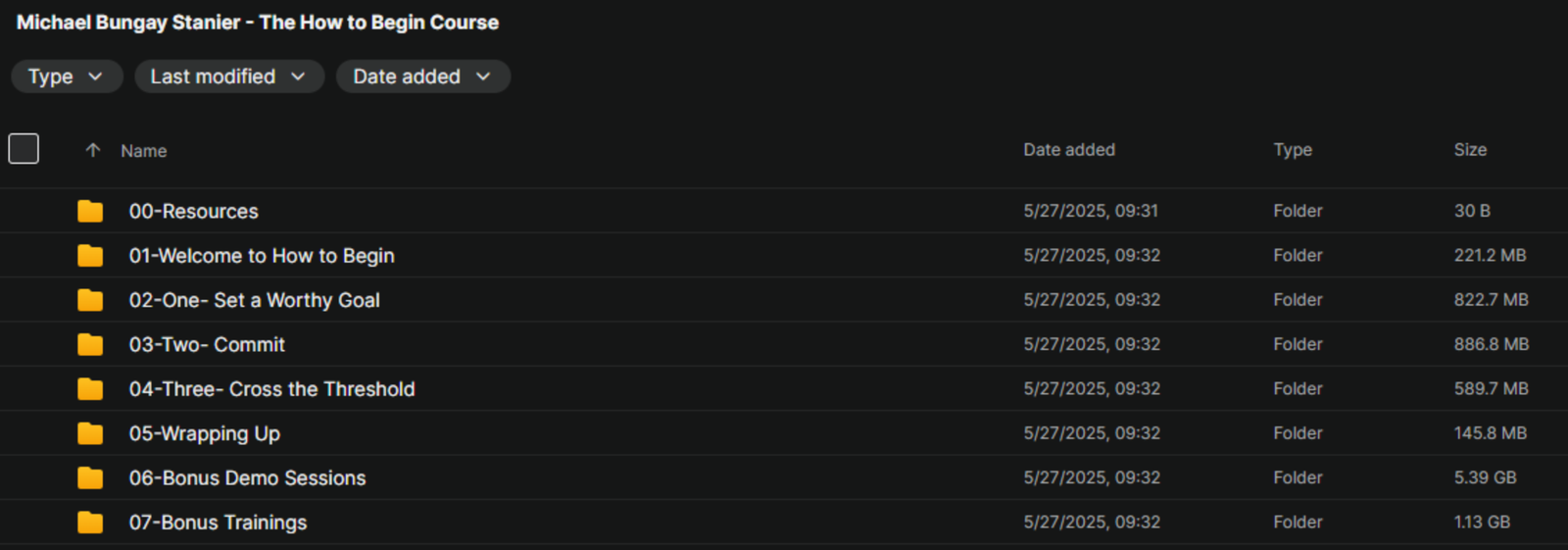Open the 07-Bonus Trainings folder name
The width and height of the screenshot is (1568, 550).
pos(218,523)
